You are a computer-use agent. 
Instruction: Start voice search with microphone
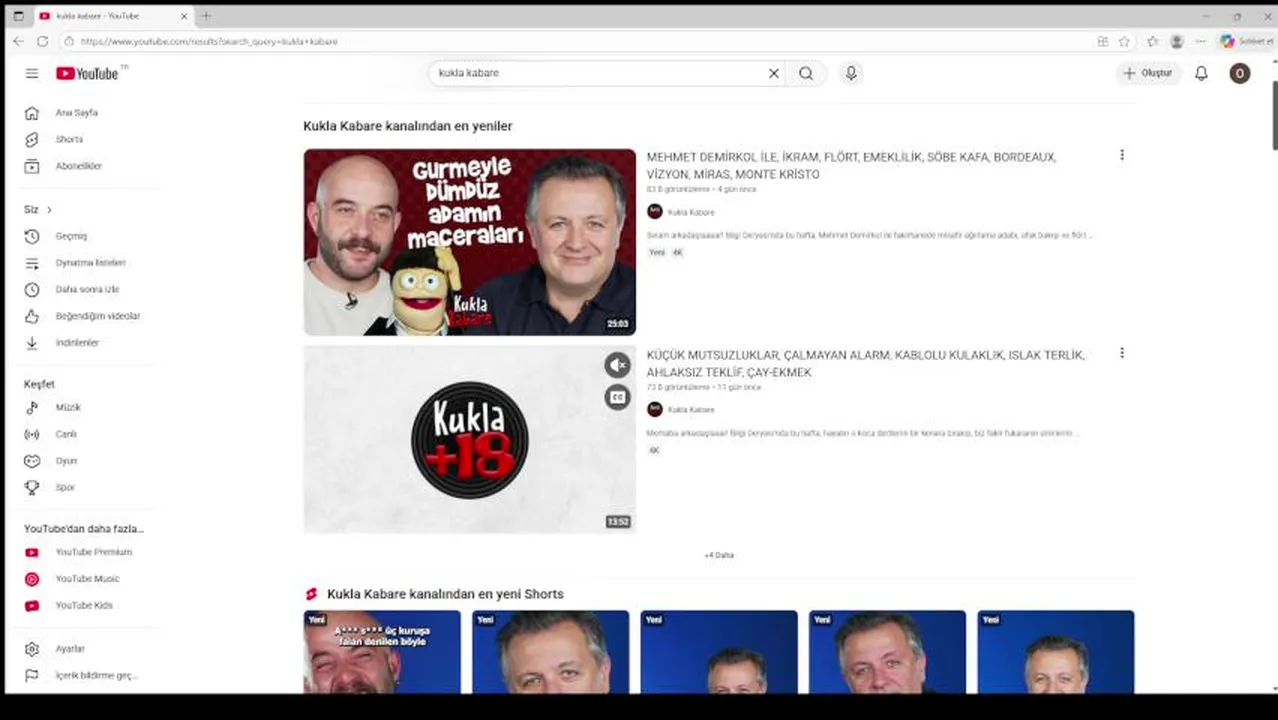click(851, 73)
